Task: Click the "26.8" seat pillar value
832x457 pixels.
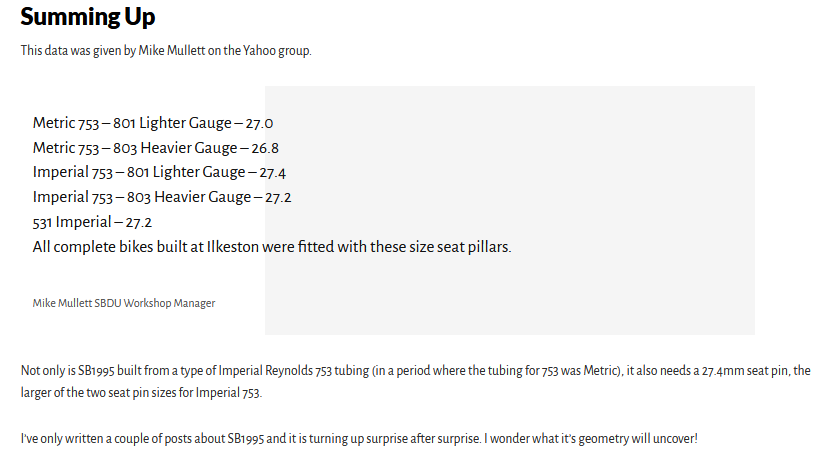Action: pos(265,148)
